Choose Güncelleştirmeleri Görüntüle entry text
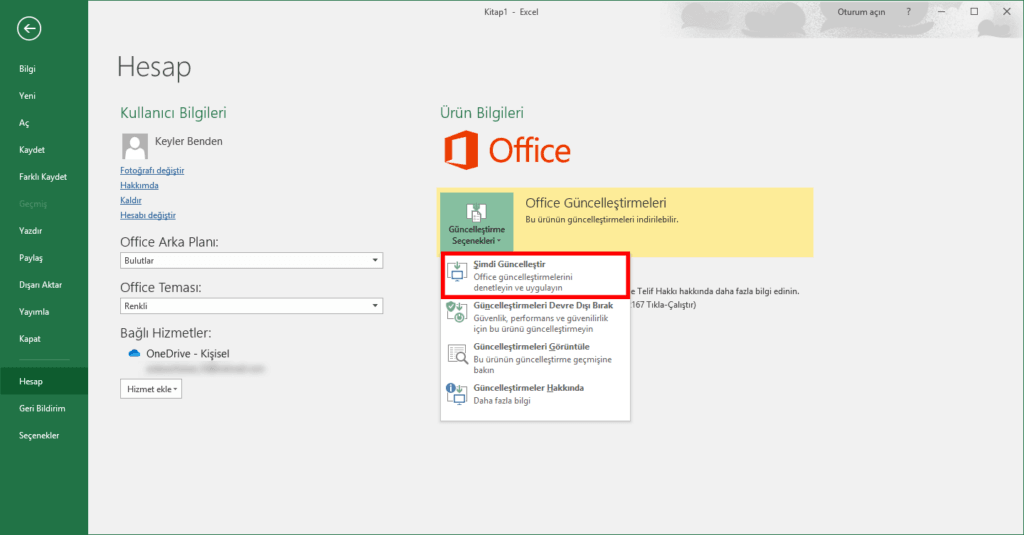Screen dimensions: 1024x535 pos(532,347)
